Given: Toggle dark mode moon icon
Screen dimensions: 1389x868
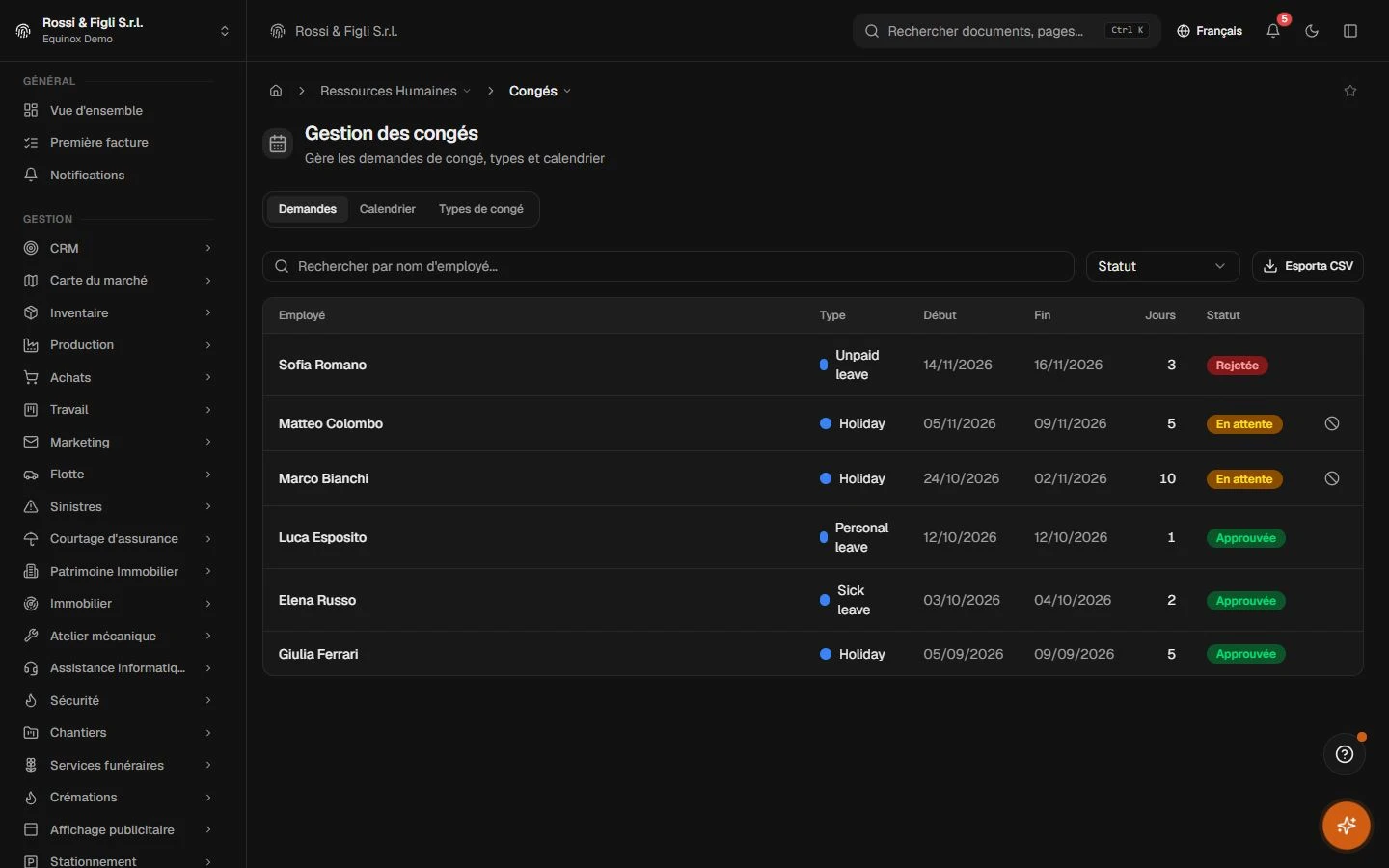Looking at the screenshot, I should [1312, 31].
